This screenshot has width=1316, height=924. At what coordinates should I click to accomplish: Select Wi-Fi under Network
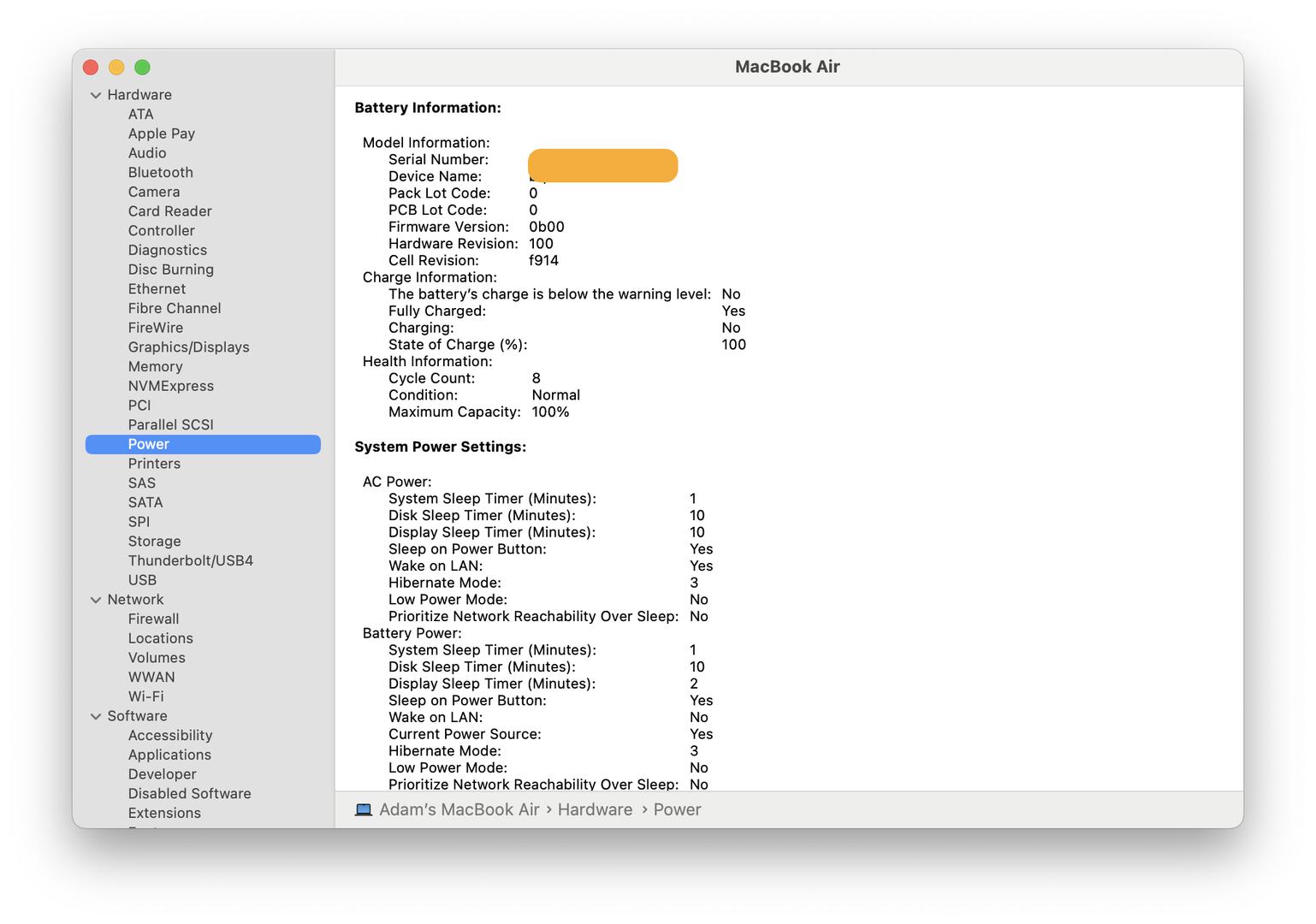pyautogui.click(x=146, y=696)
